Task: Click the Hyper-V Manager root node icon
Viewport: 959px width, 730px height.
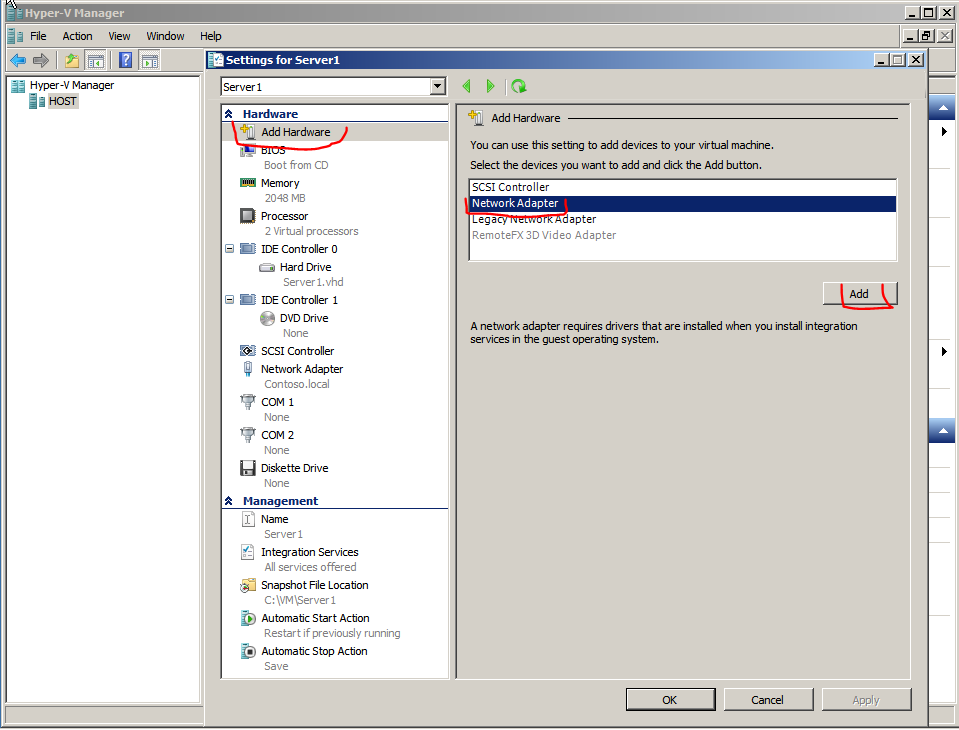Action: [x=18, y=86]
